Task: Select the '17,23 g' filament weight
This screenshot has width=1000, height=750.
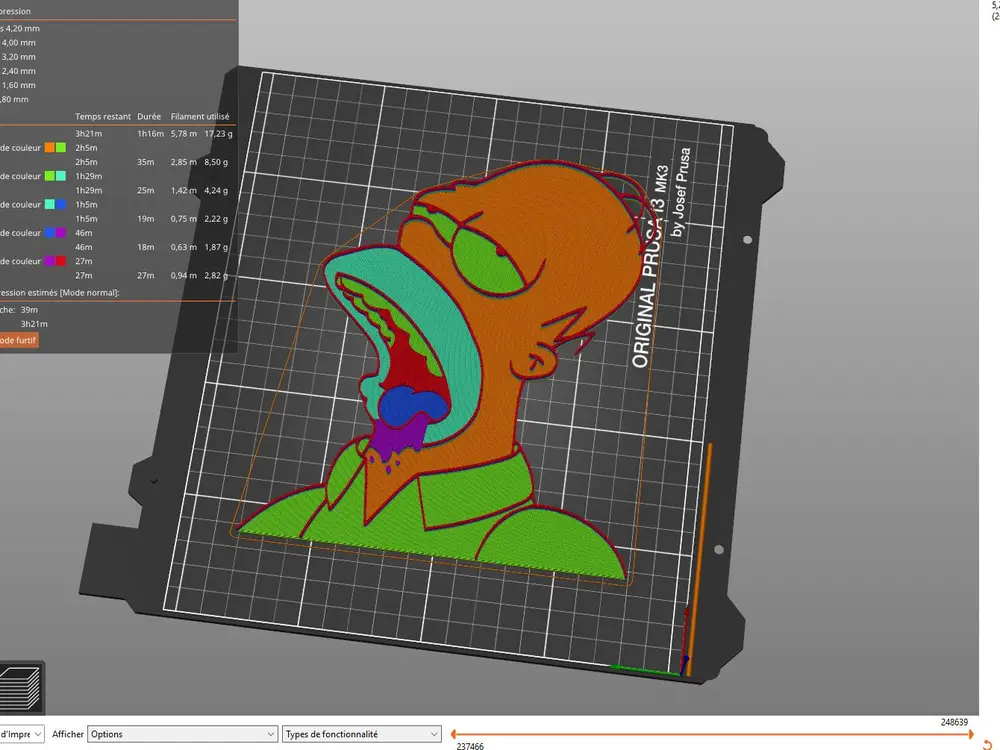Action: [218, 133]
